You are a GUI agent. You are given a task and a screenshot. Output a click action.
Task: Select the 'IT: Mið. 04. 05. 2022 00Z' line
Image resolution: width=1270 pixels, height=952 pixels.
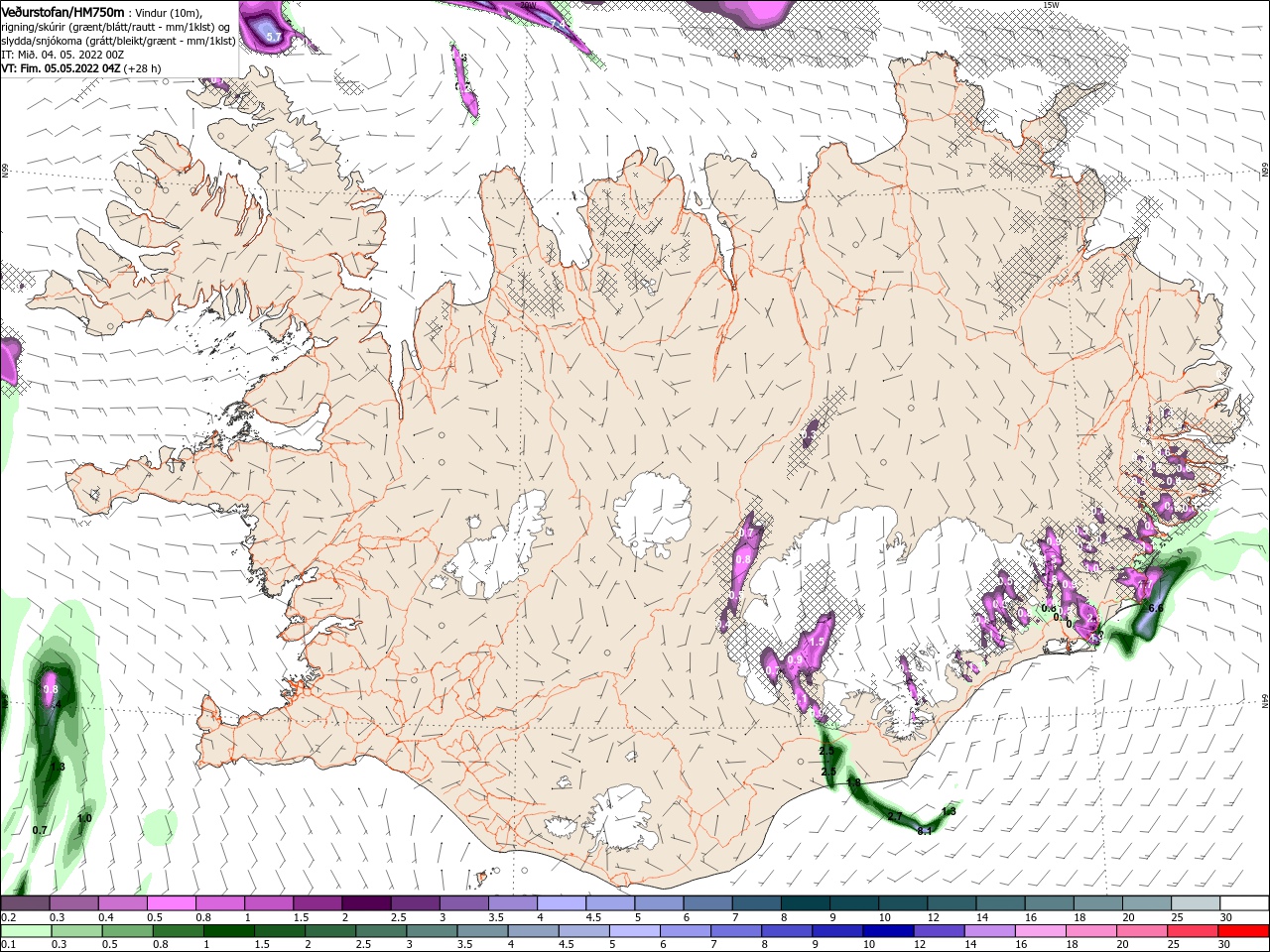click(x=63, y=55)
